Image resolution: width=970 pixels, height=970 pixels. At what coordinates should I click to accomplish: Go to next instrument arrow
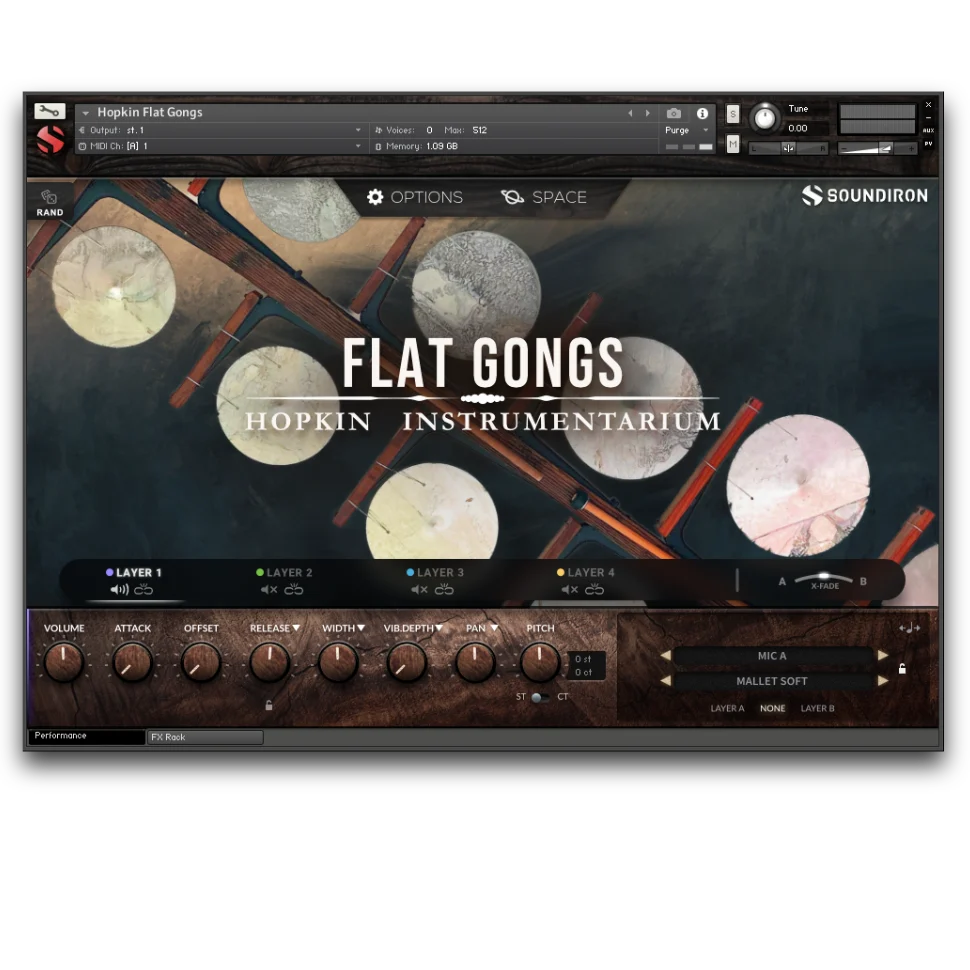tap(648, 113)
